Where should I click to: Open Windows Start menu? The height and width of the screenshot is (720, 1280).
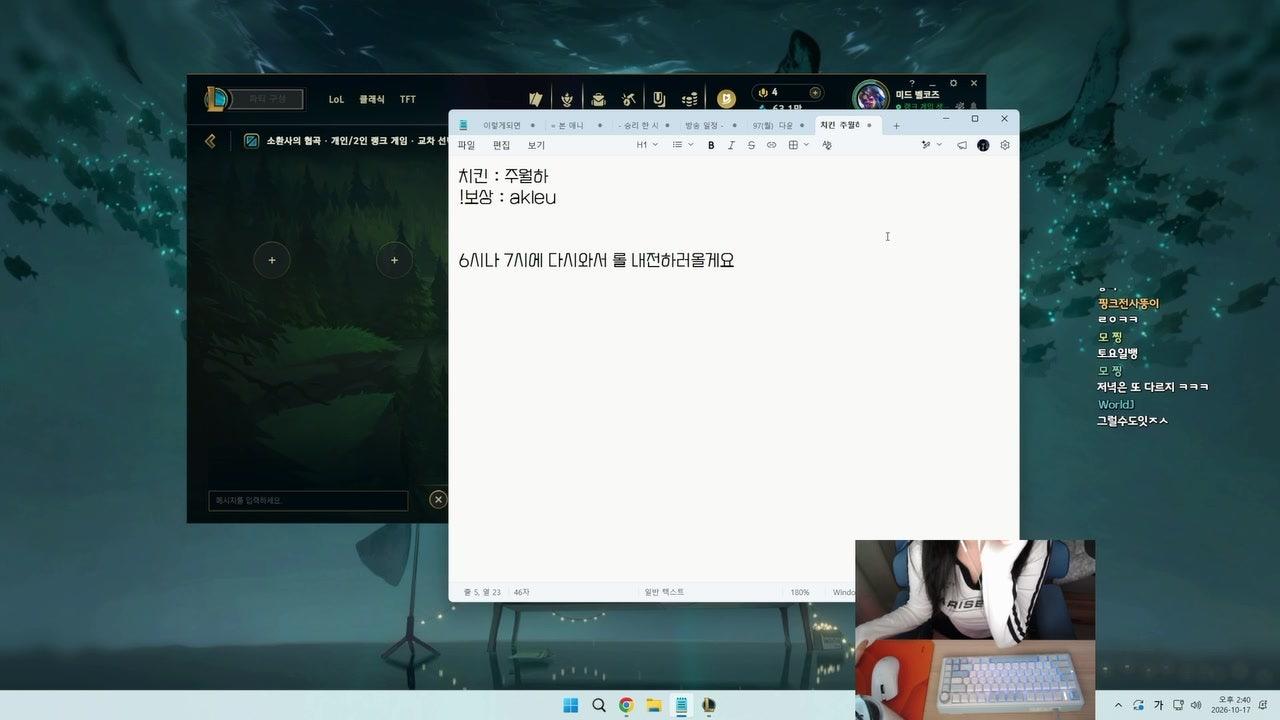tap(570, 705)
